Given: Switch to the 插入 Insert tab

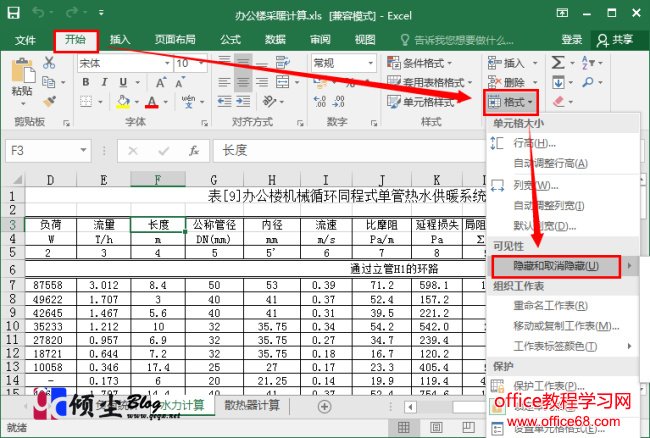Looking at the screenshot, I should pos(120,40).
